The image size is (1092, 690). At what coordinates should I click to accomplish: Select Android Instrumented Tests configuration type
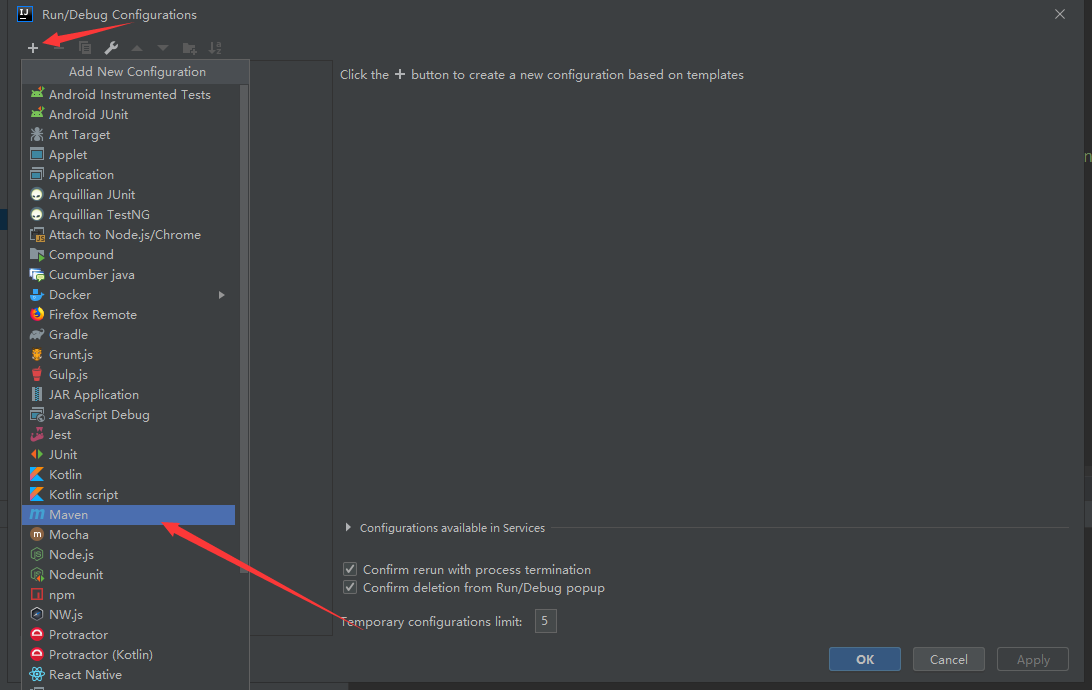tap(129, 95)
